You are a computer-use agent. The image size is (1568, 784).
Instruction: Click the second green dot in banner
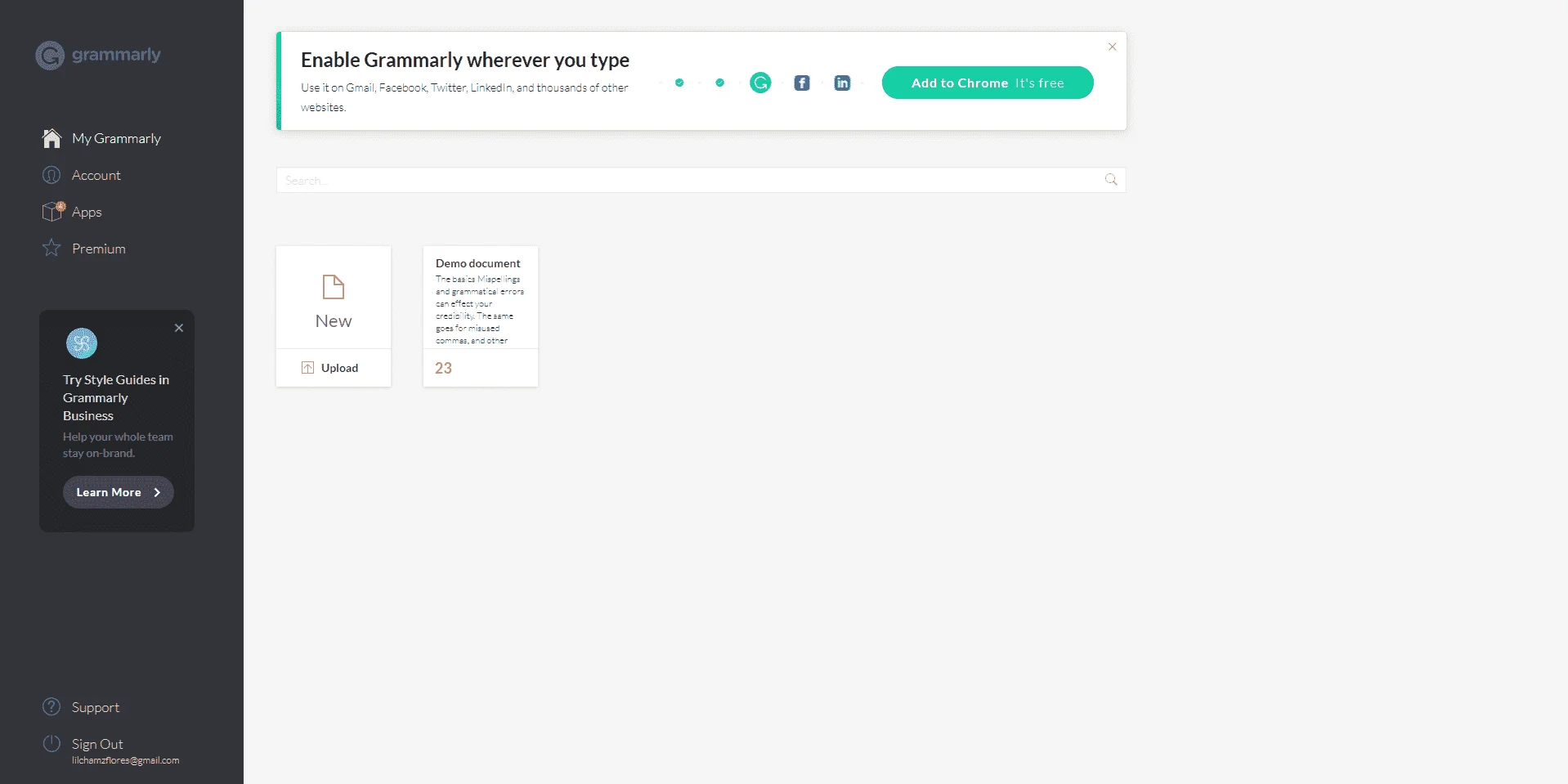pos(719,83)
